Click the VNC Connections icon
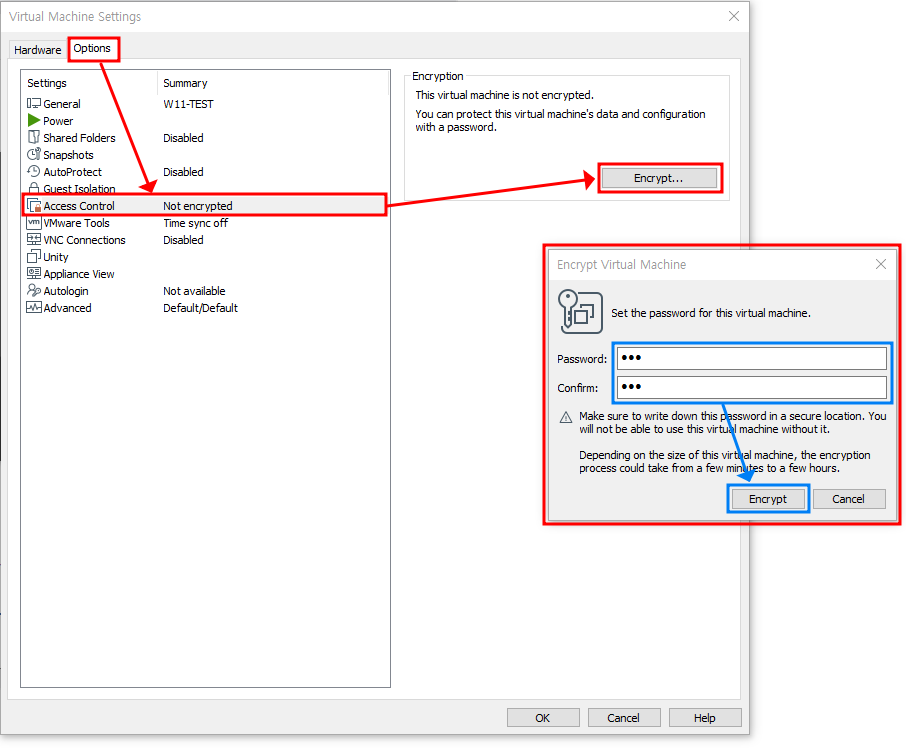This screenshot has height=749, width=906. click(34, 239)
